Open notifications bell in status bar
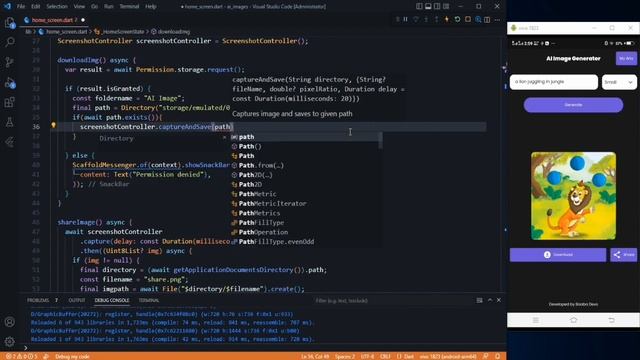640x360 pixels. point(498,356)
